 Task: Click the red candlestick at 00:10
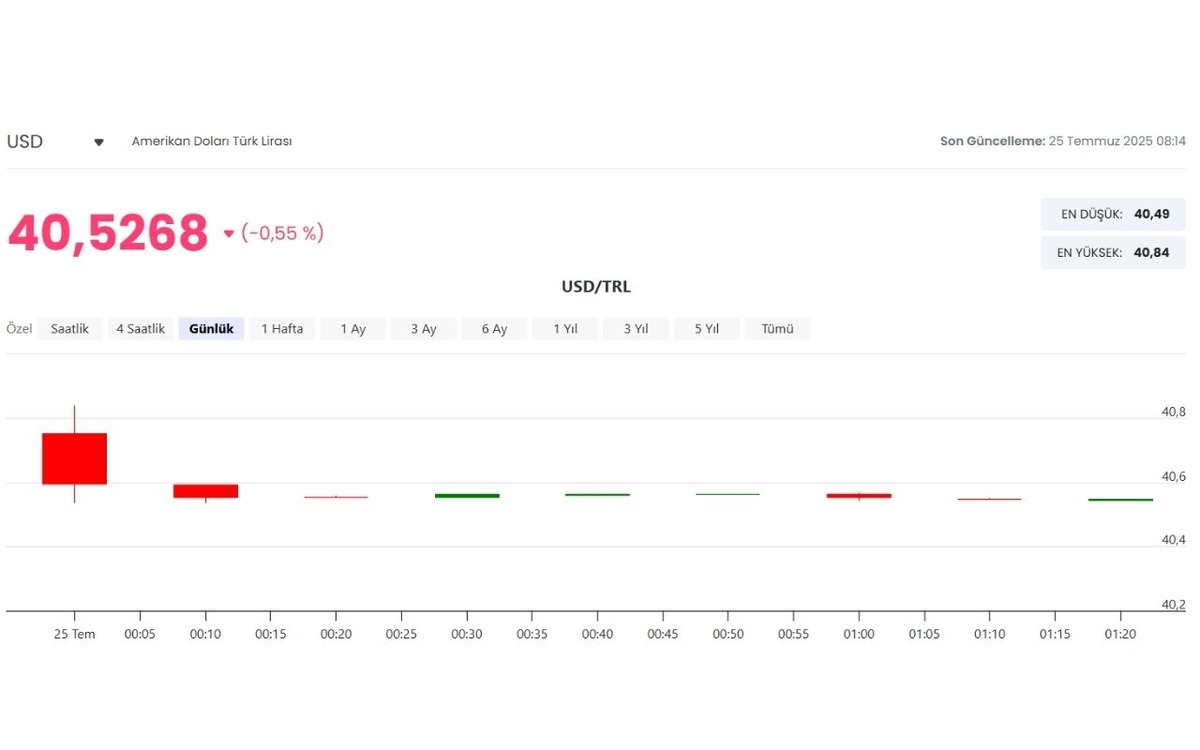click(205, 491)
